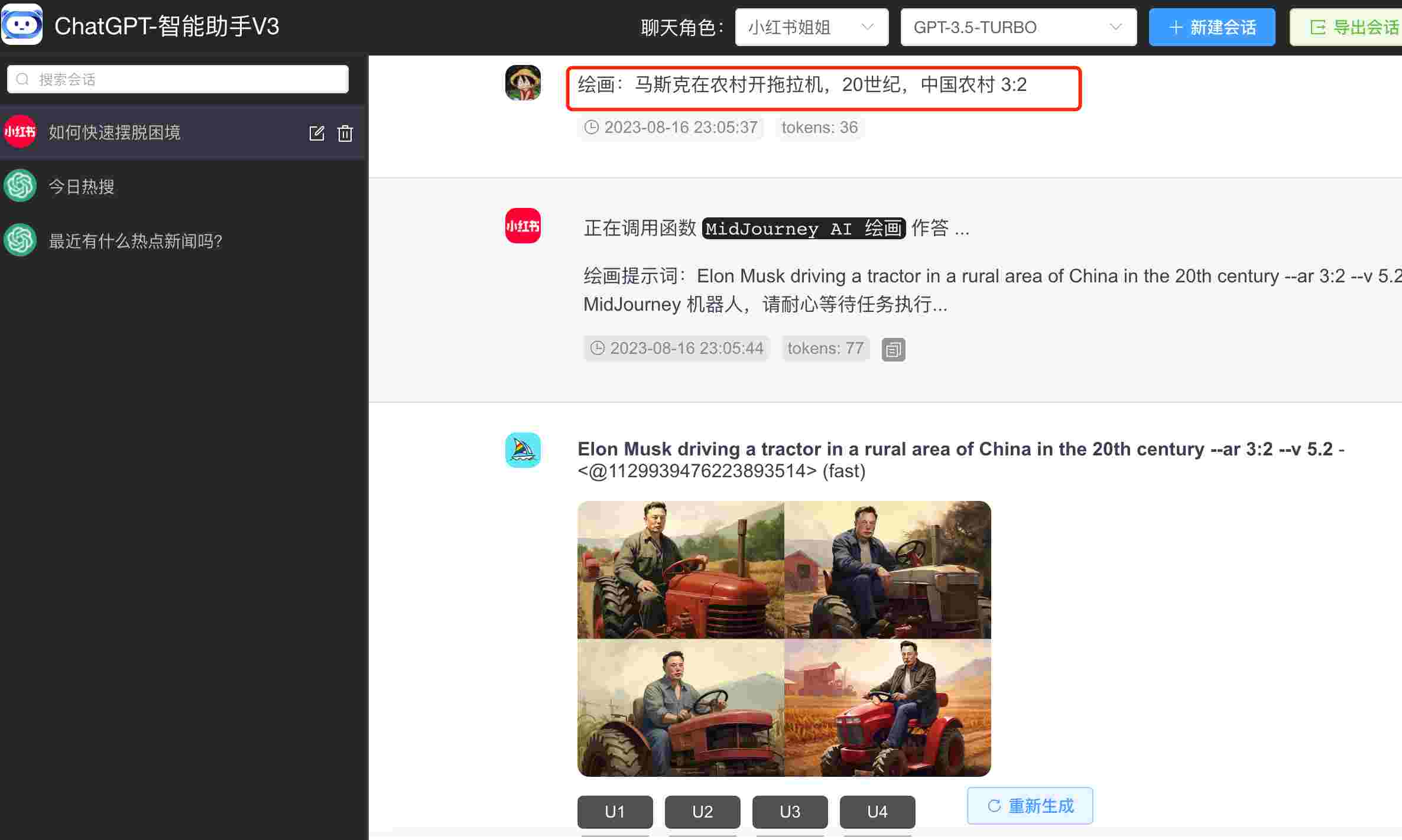Click the ChatGPT icon beside 今日热搜
Image resolution: width=1402 pixels, height=840 pixels.
(x=20, y=186)
